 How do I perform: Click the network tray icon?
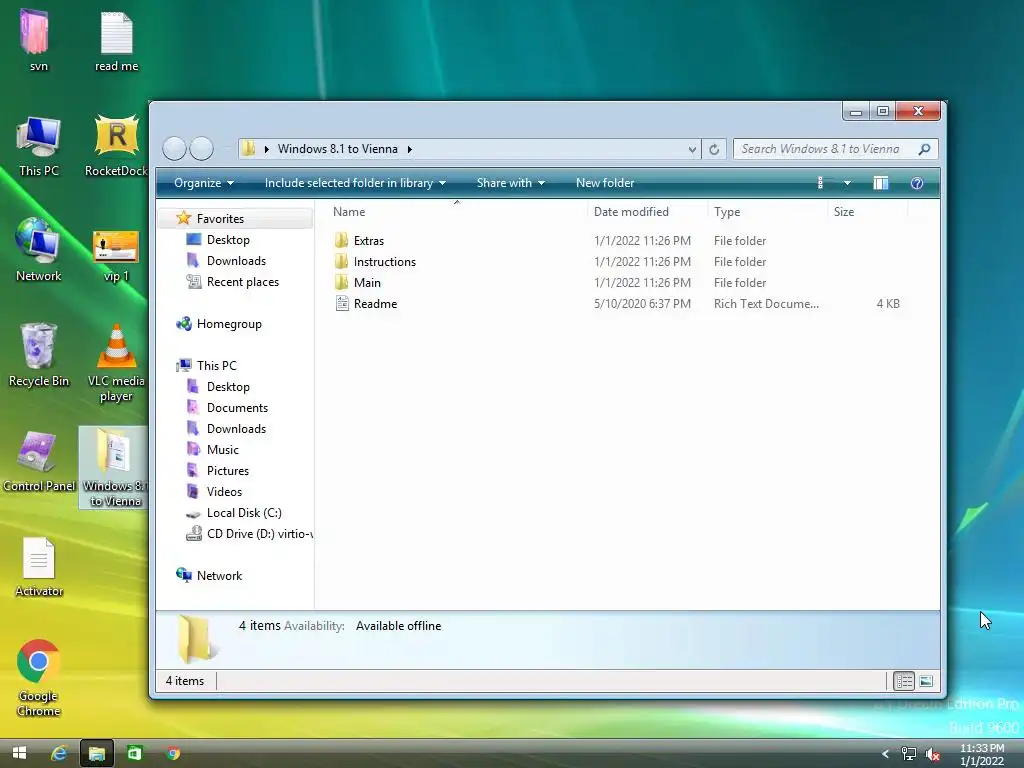pos(908,754)
